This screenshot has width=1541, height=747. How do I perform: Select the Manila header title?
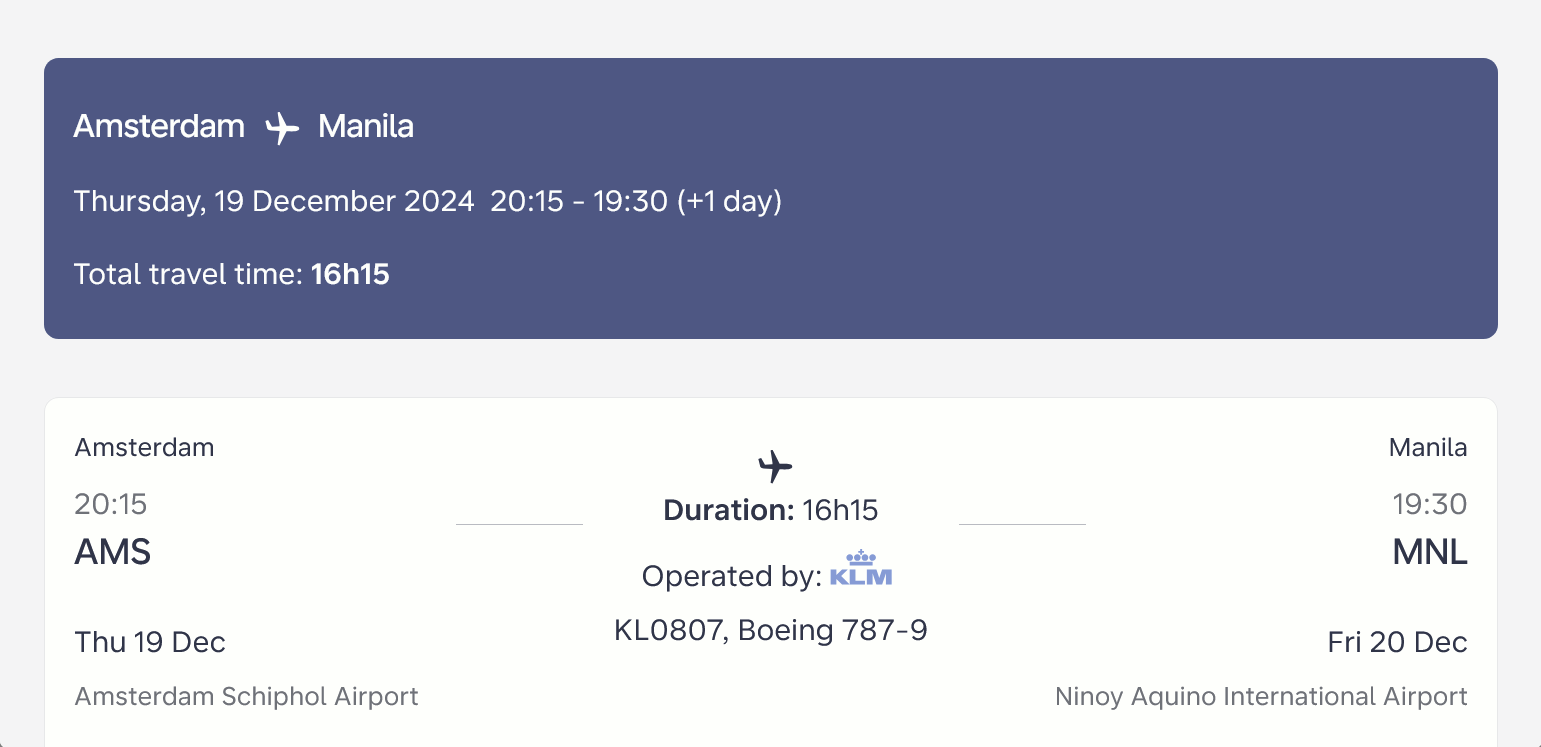[366, 127]
